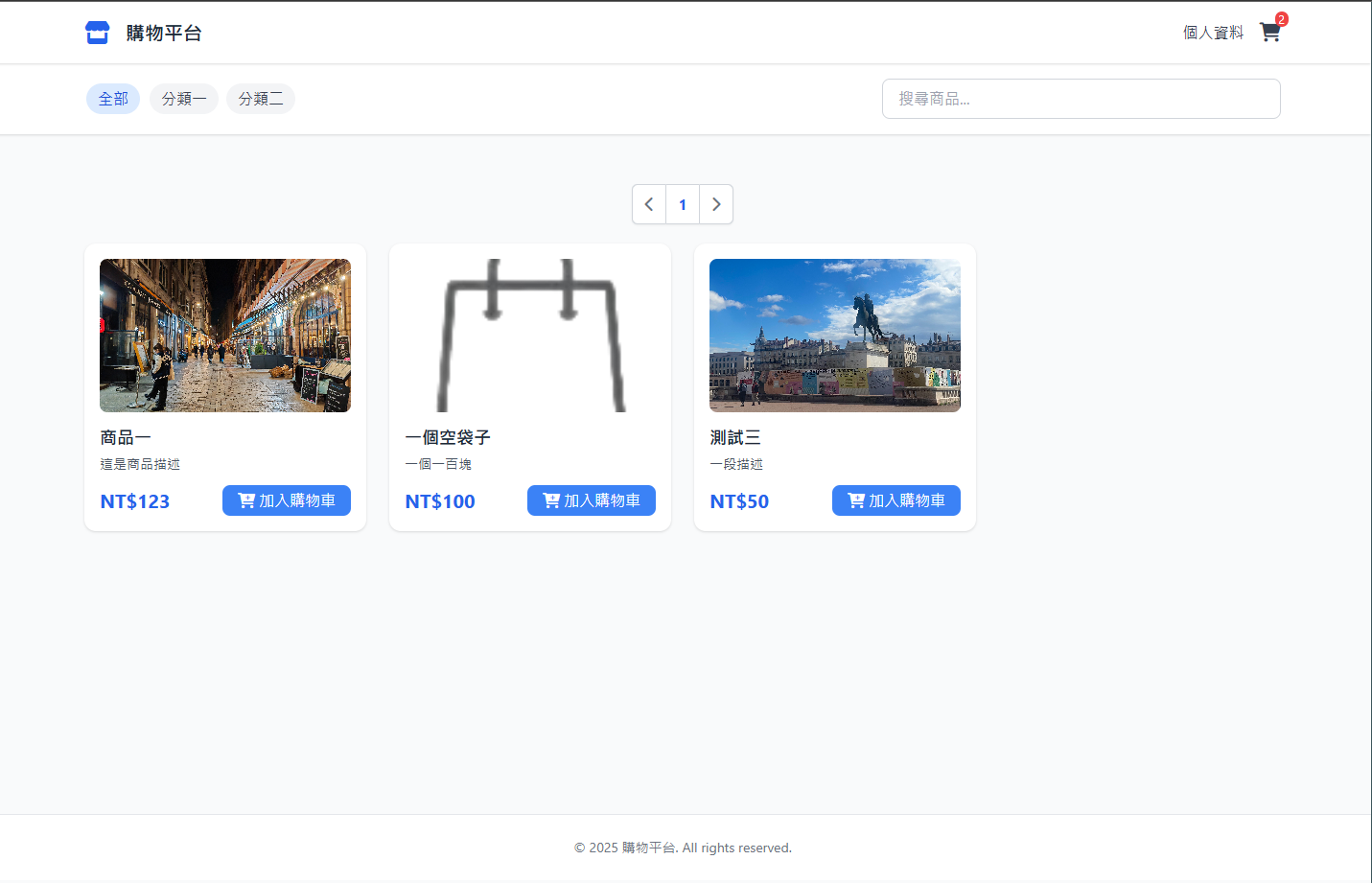Click the 購物平台 site title

pos(164,33)
